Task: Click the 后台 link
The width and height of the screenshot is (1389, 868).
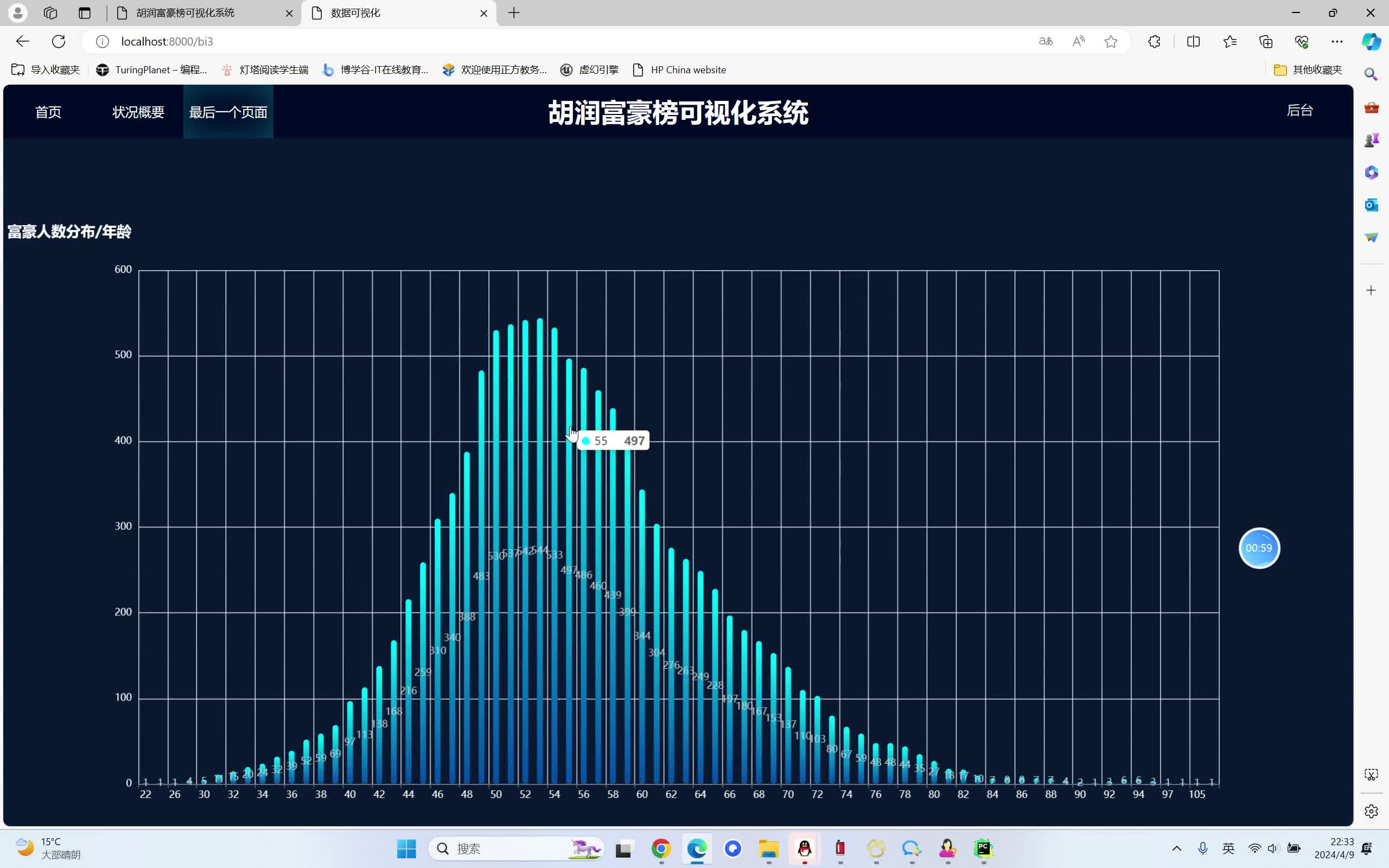Action: (x=1299, y=110)
